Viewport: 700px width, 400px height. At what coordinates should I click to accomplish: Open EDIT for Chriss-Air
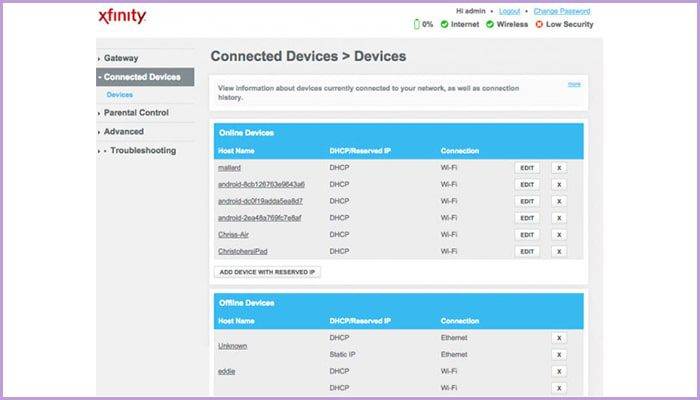[x=527, y=235]
